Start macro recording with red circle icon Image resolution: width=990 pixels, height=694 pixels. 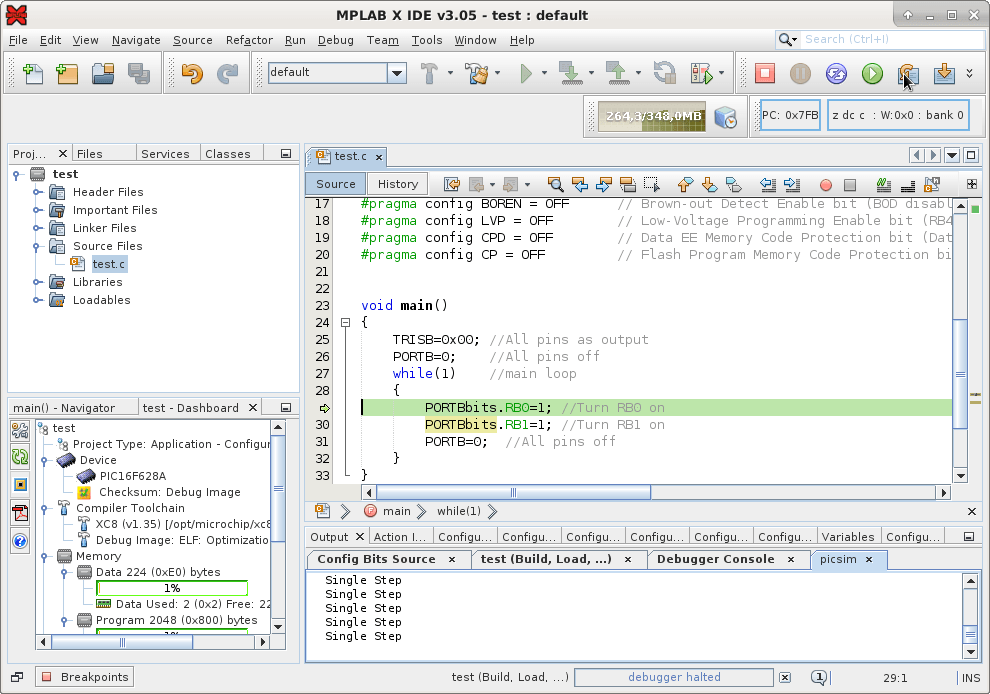point(825,185)
